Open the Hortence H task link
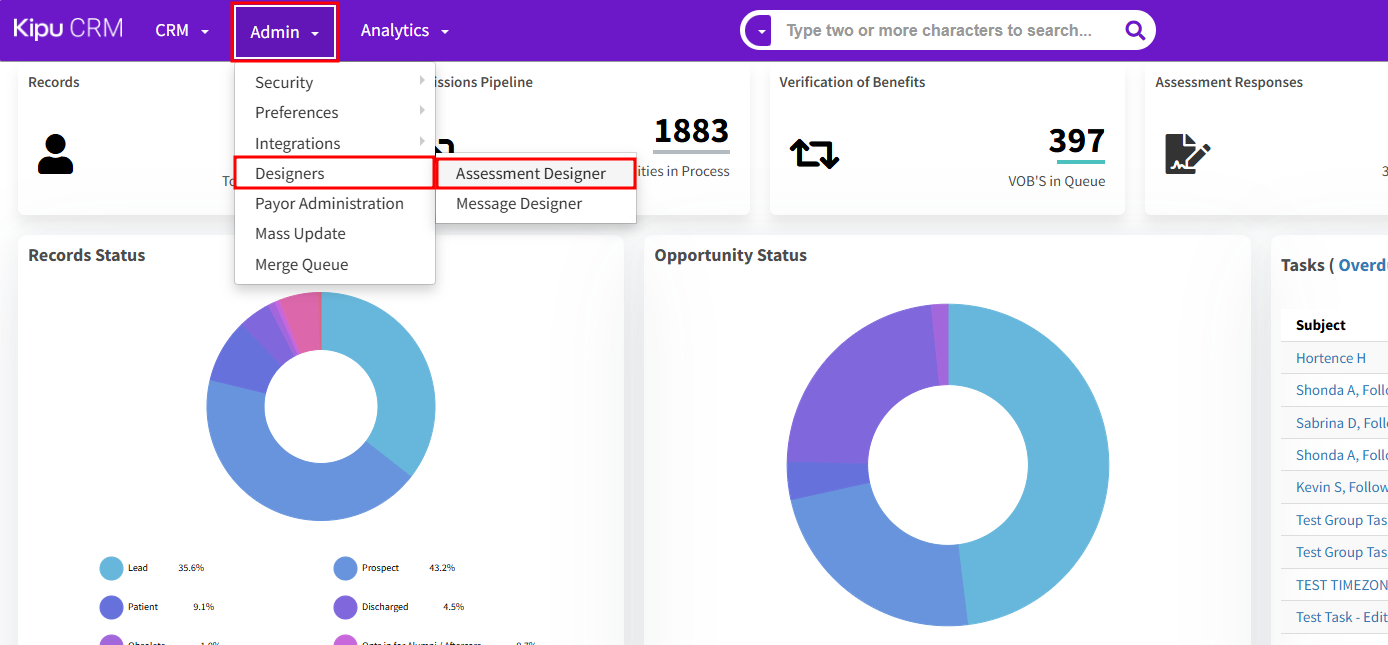 tap(1330, 358)
